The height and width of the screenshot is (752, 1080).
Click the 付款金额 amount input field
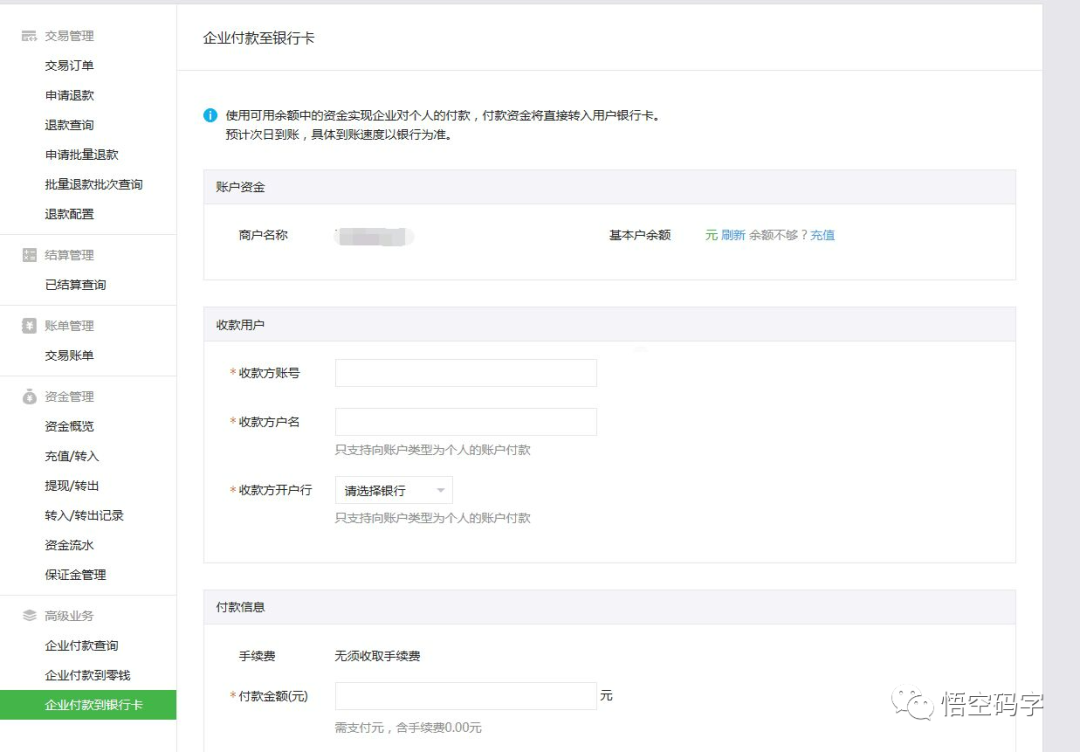coord(465,695)
